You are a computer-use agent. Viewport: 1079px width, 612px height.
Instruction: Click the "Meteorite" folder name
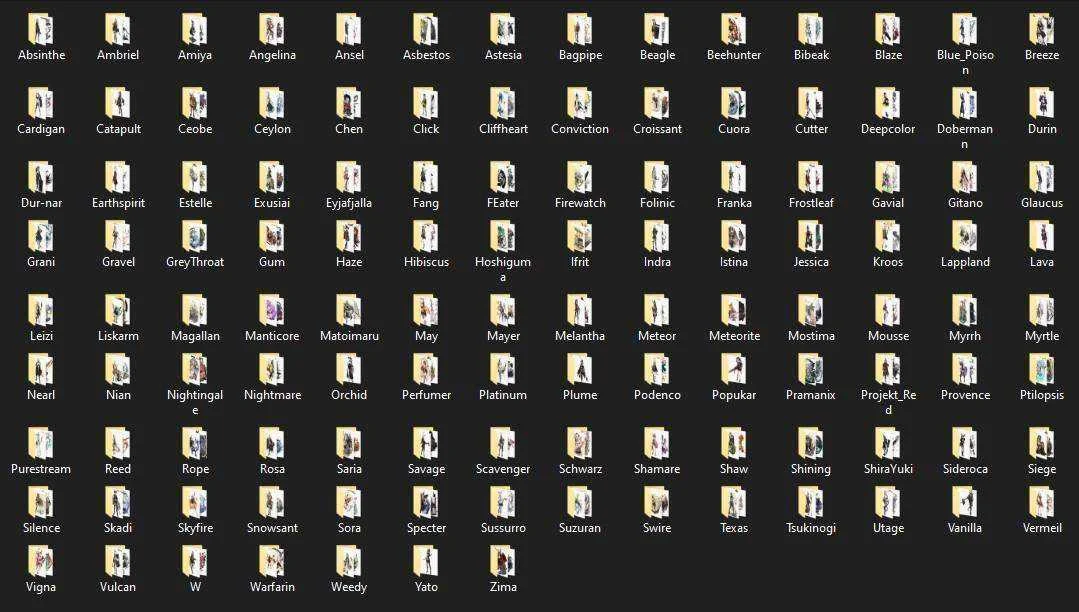point(734,336)
